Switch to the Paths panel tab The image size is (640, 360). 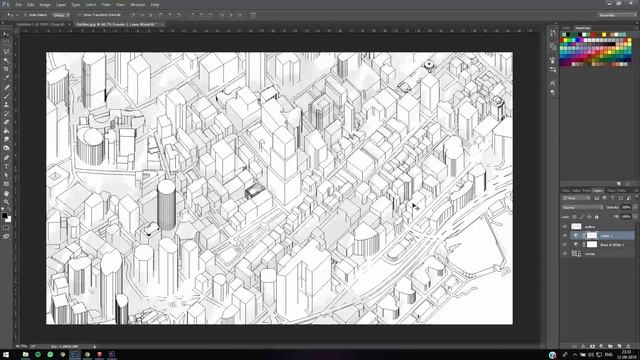[x=621, y=191]
